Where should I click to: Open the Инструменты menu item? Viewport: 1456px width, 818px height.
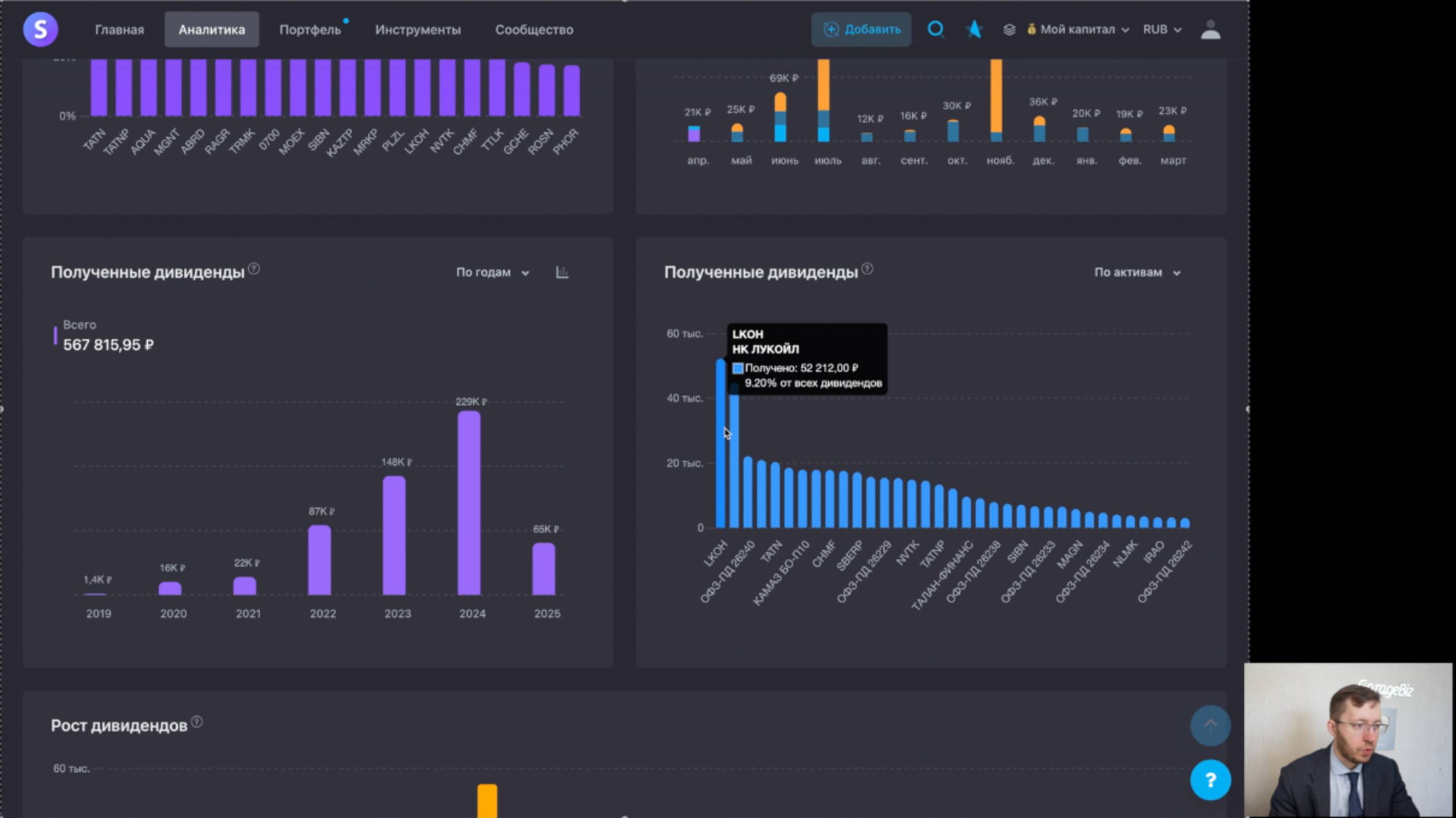coord(418,30)
